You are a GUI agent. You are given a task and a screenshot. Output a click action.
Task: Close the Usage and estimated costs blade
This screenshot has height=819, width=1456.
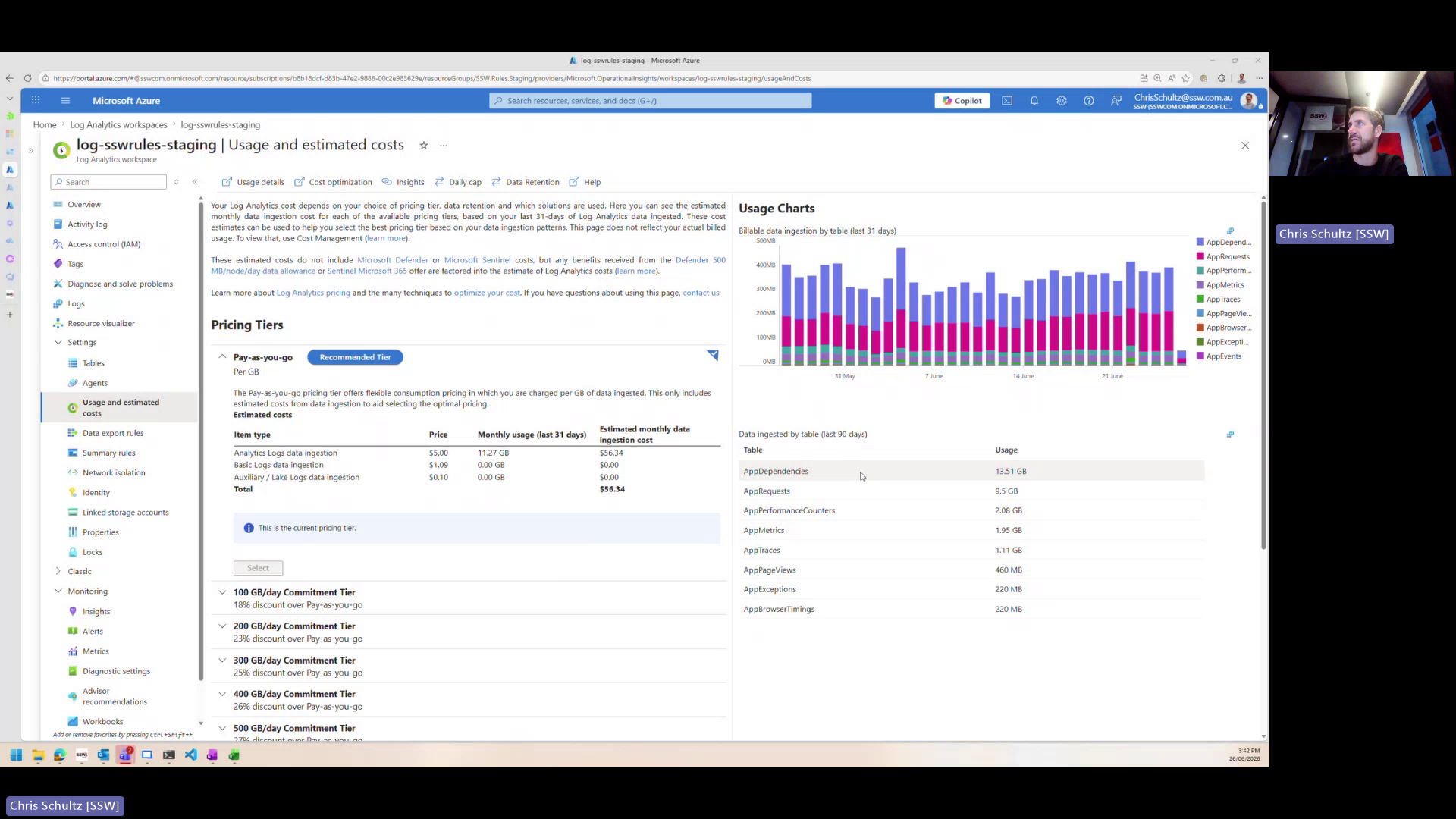coord(1245,146)
